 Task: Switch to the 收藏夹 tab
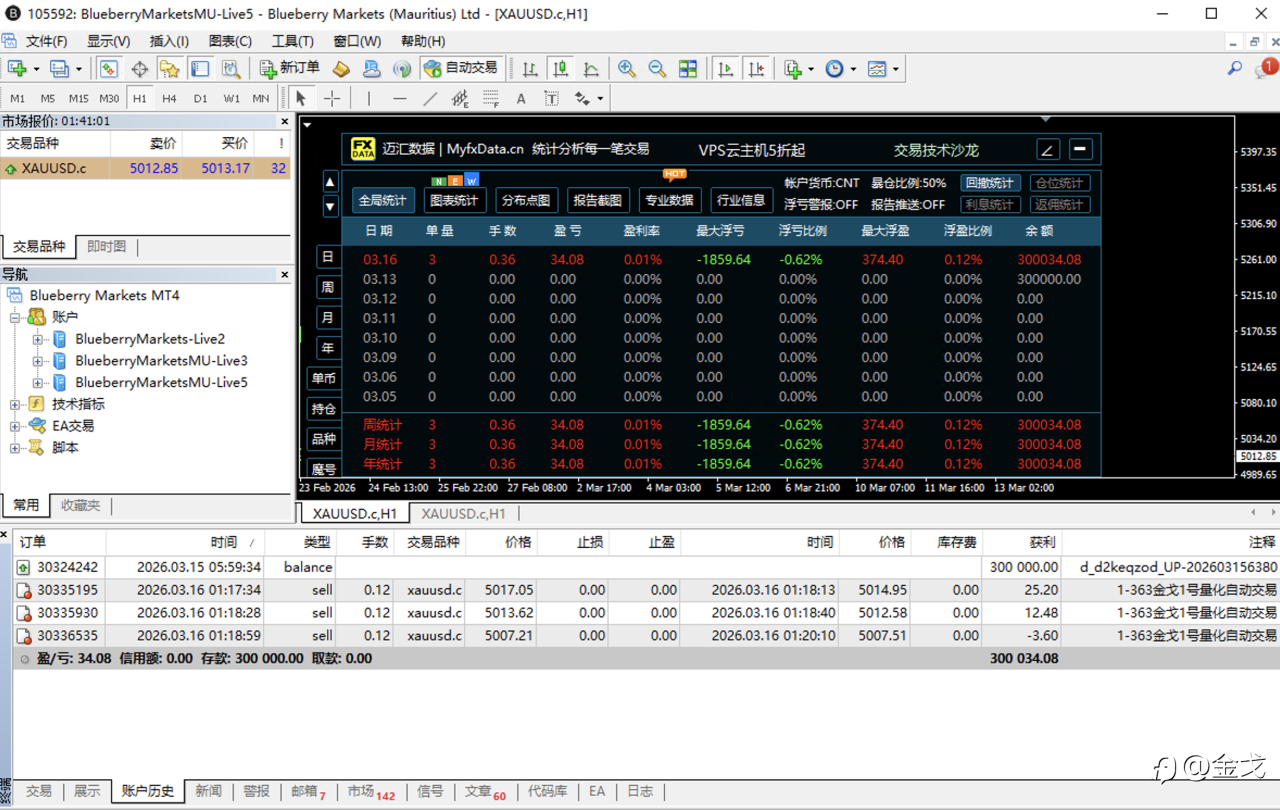point(80,505)
